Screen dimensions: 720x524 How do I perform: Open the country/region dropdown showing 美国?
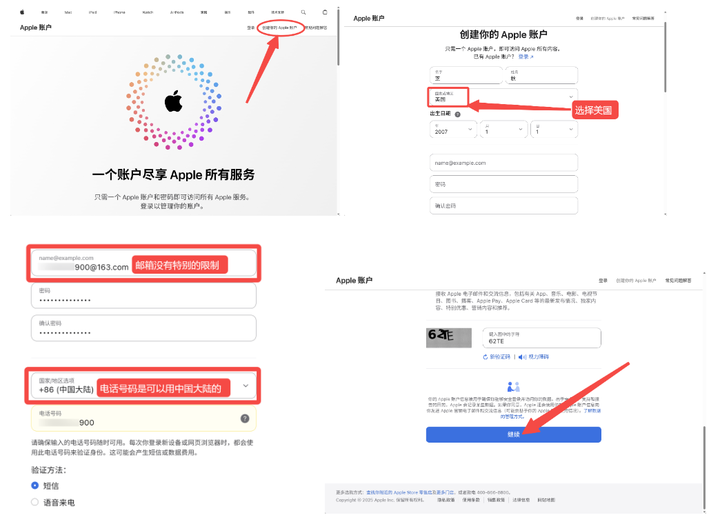(x=503, y=96)
